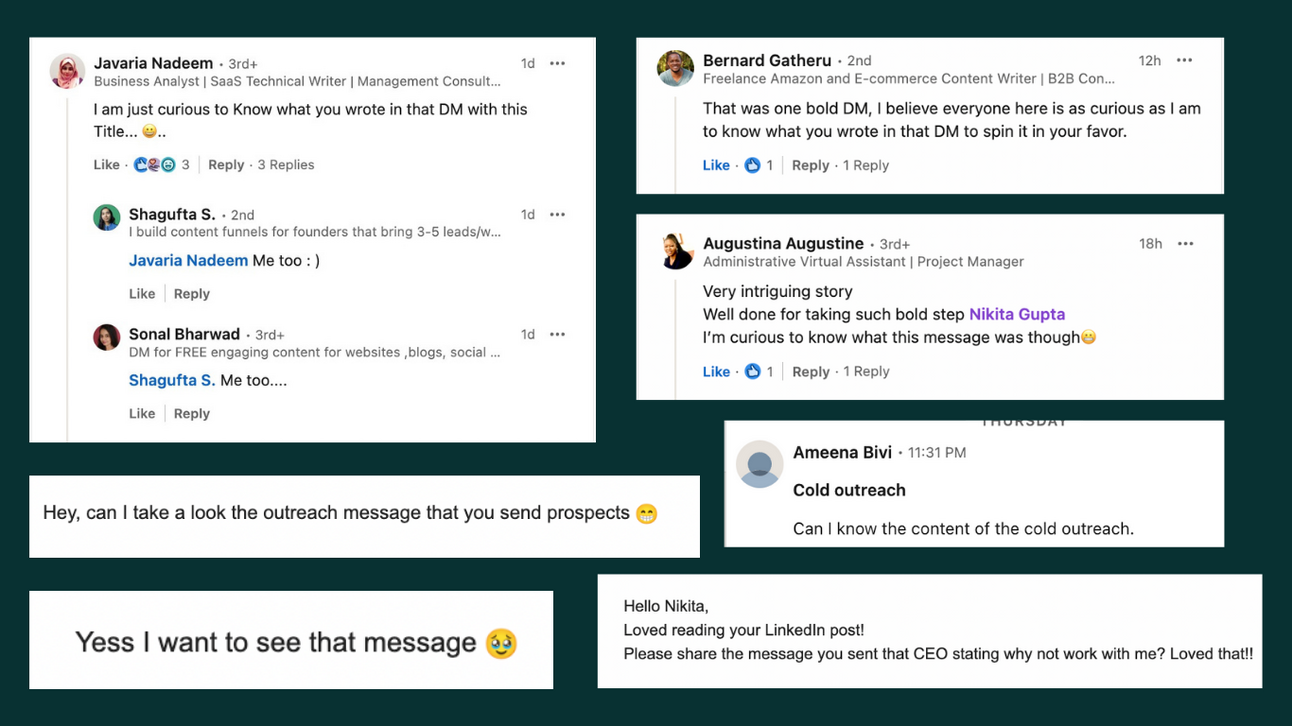Click Ameena Bivi's grey avatar icon
This screenshot has height=726, width=1292.
click(759, 464)
